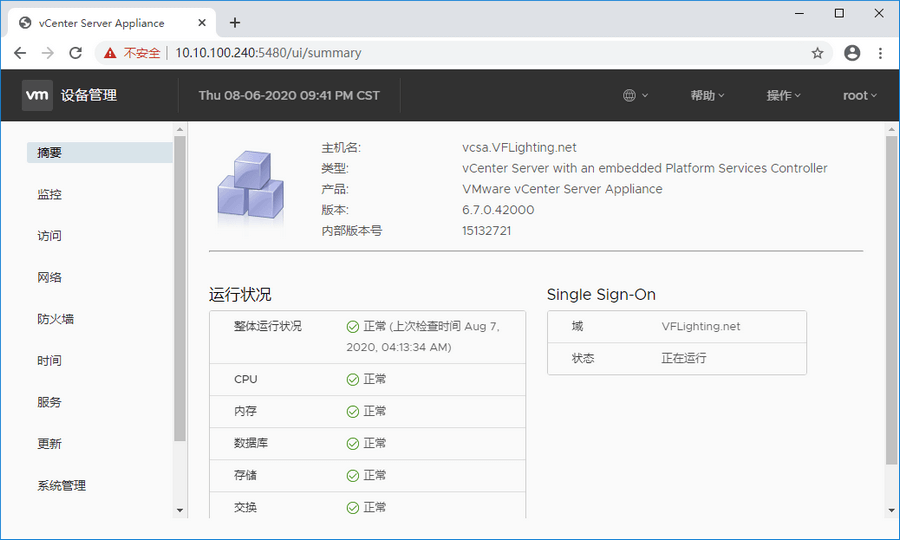Open 更新 in the sidebar
The image size is (900, 540).
(49, 444)
